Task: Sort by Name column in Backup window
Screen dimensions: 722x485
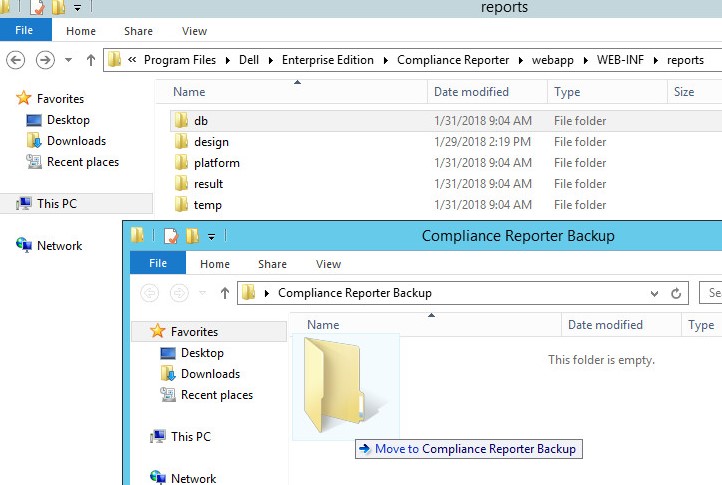Action: tap(425, 325)
